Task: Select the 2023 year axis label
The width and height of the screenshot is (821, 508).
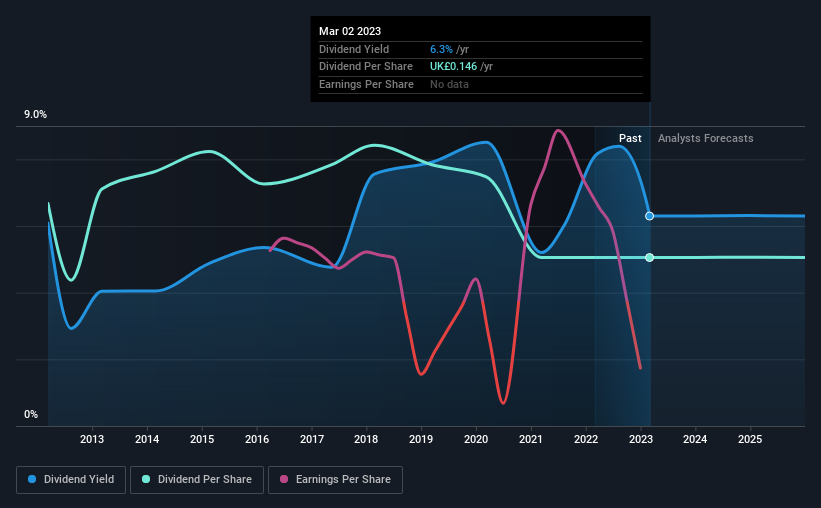Action: [x=641, y=439]
